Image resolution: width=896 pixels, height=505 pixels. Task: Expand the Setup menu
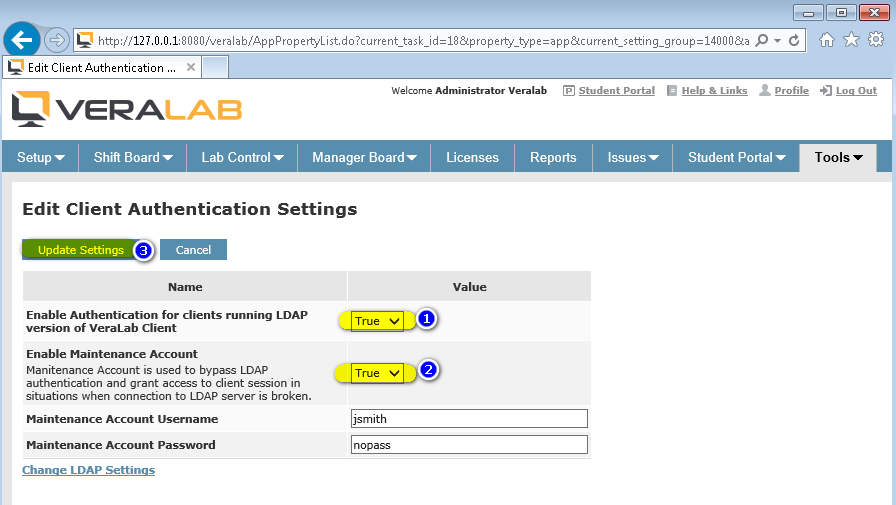pos(41,157)
